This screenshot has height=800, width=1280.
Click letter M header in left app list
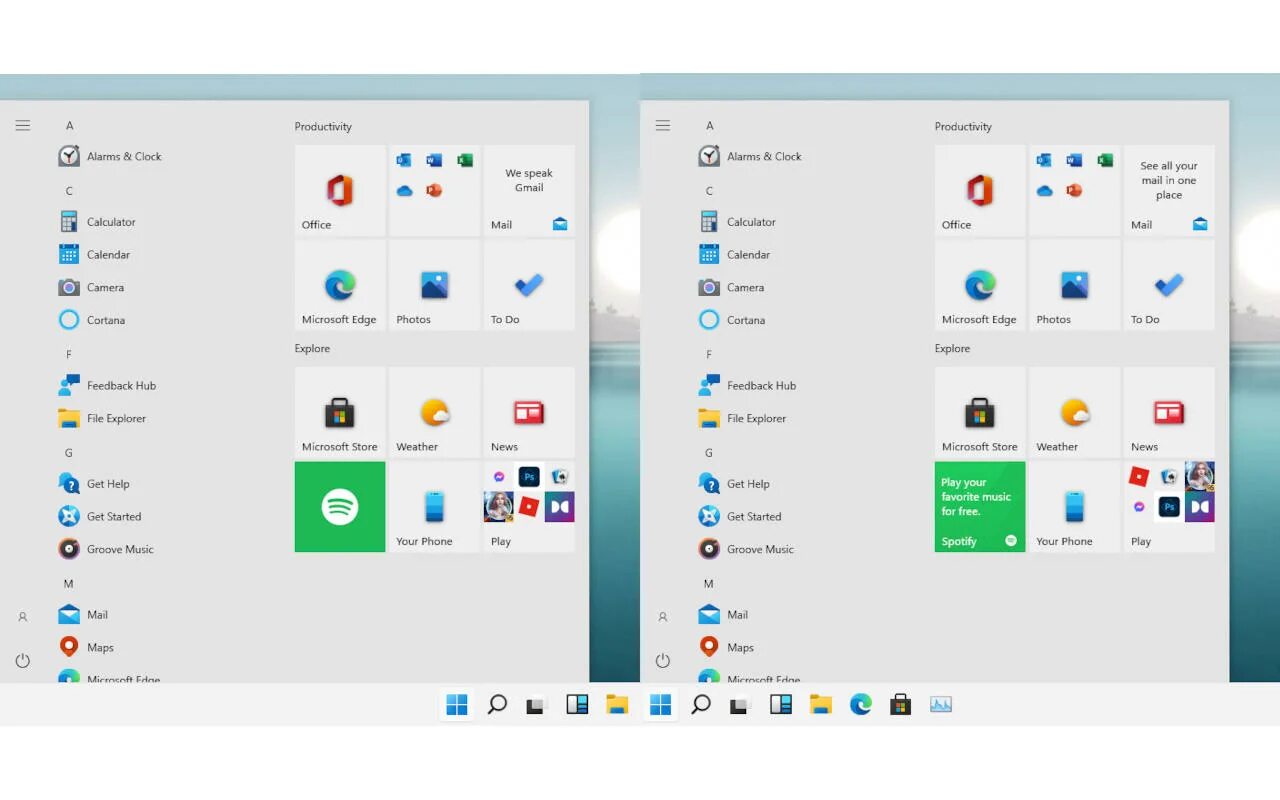(x=69, y=583)
